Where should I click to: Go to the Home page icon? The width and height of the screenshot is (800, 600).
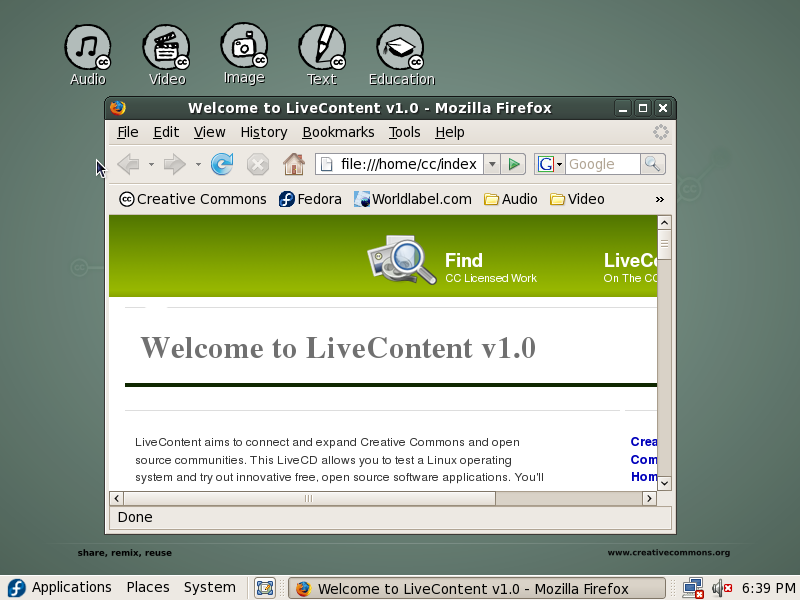pyautogui.click(x=294, y=164)
